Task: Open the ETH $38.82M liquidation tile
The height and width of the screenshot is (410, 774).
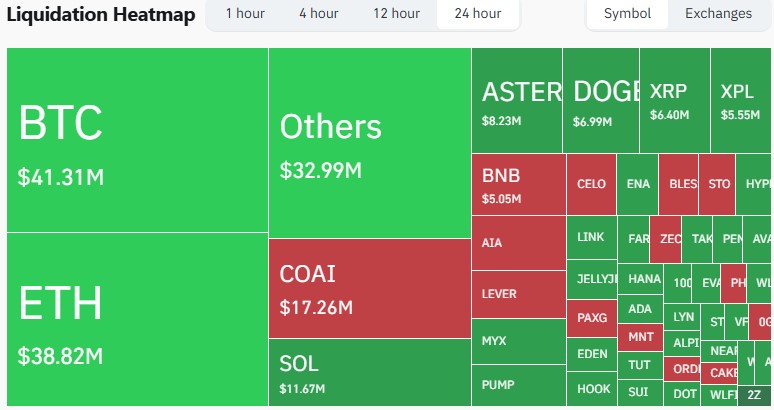Action: pyautogui.click(x=137, y=318)
